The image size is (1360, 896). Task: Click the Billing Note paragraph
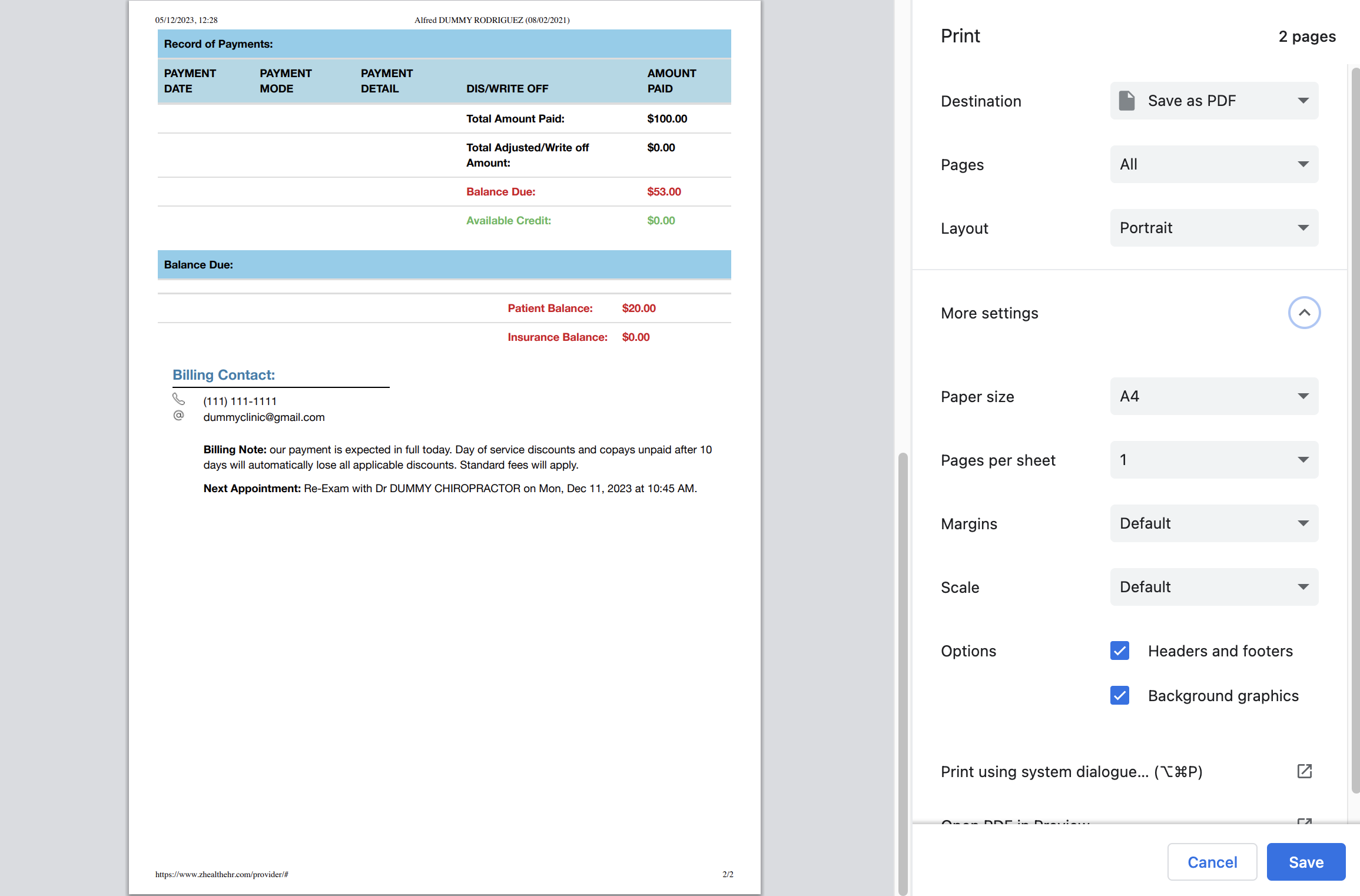coord(458,457)
